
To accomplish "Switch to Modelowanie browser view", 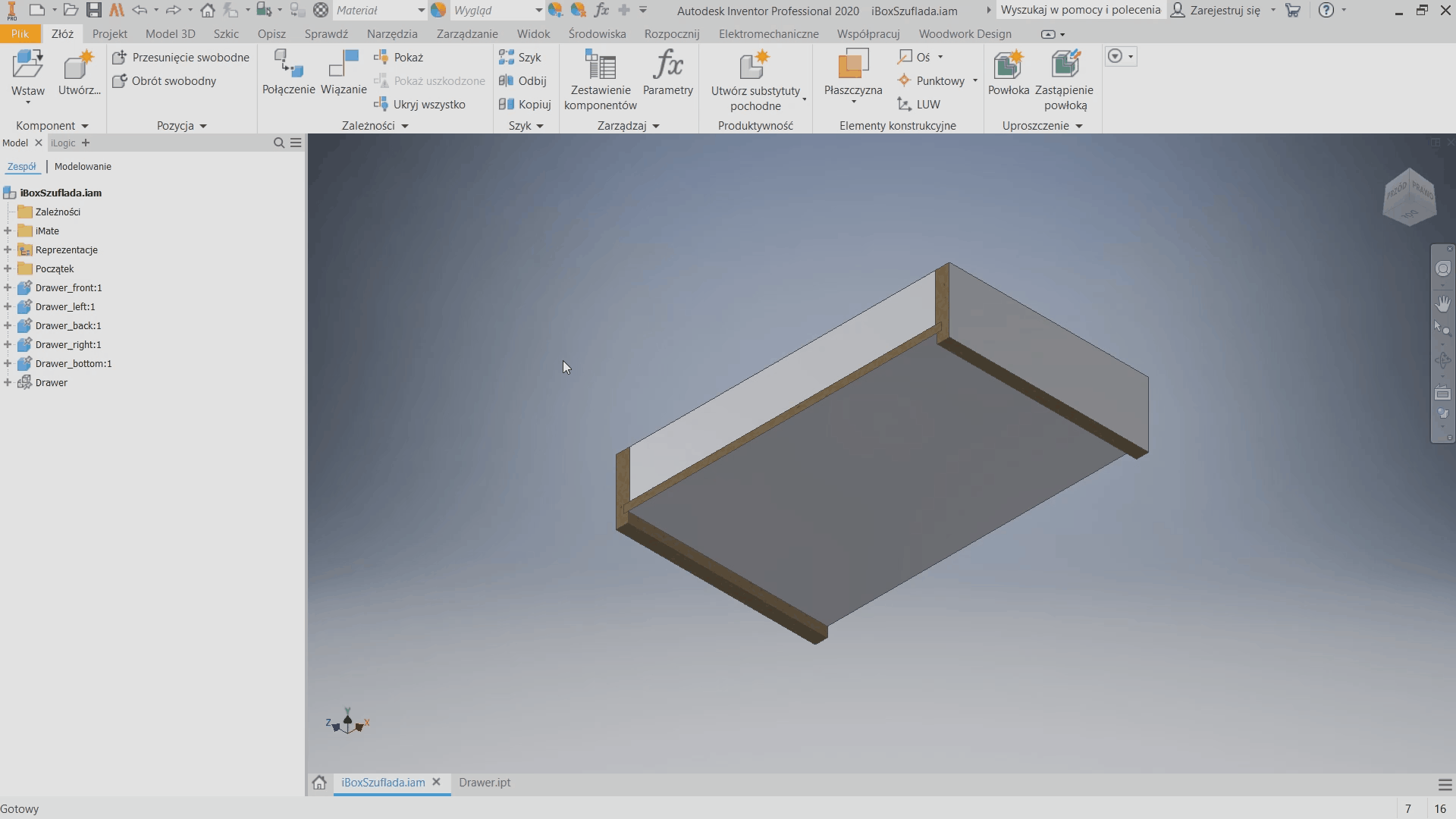I will [x=83, y=167].
